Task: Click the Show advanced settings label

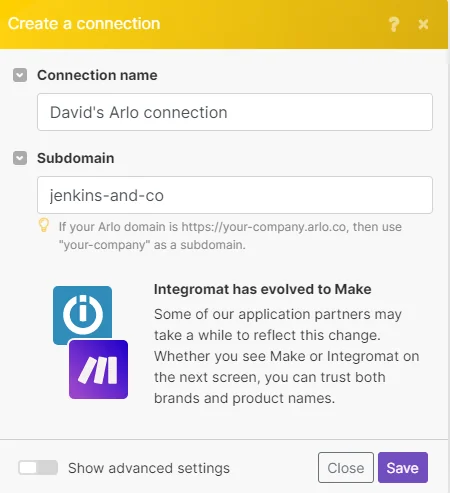Action: [149, 468]
